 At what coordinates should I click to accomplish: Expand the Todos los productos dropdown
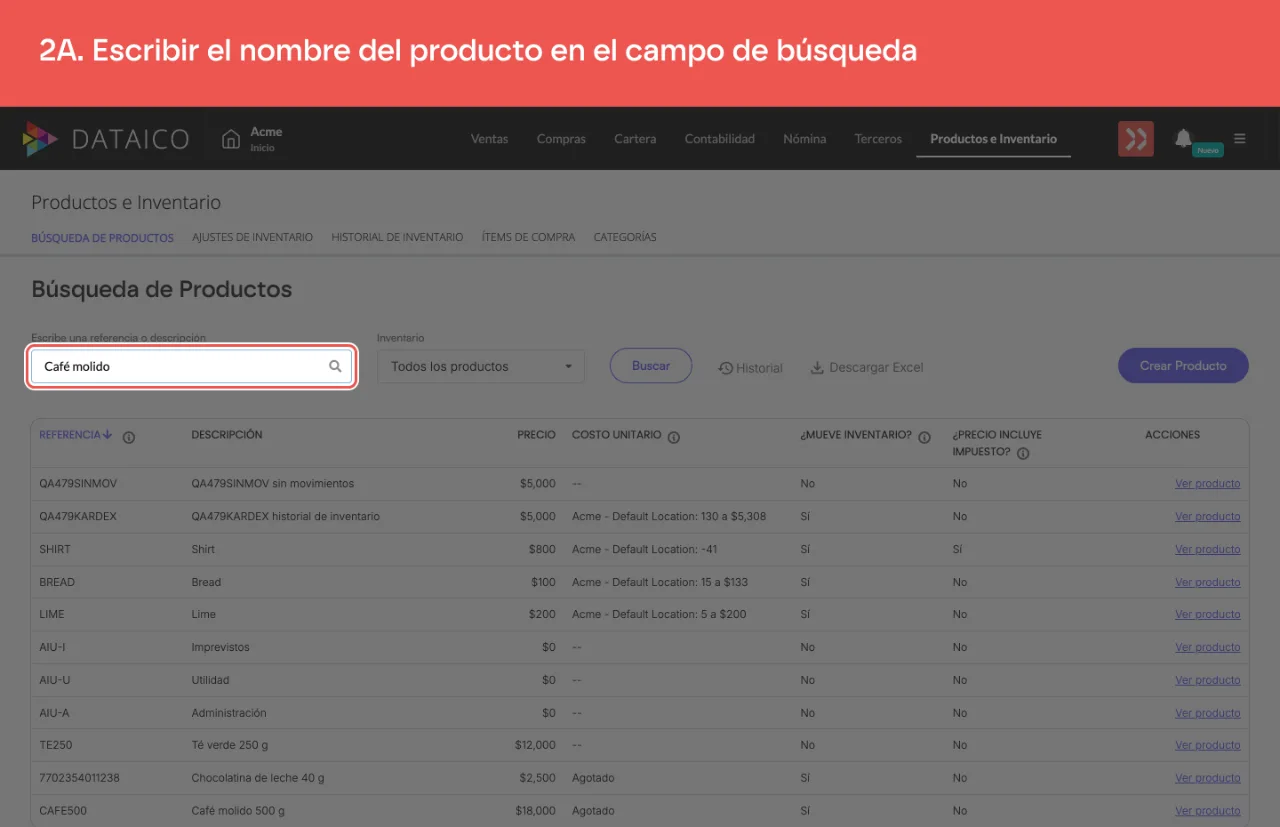click(481, 367)
